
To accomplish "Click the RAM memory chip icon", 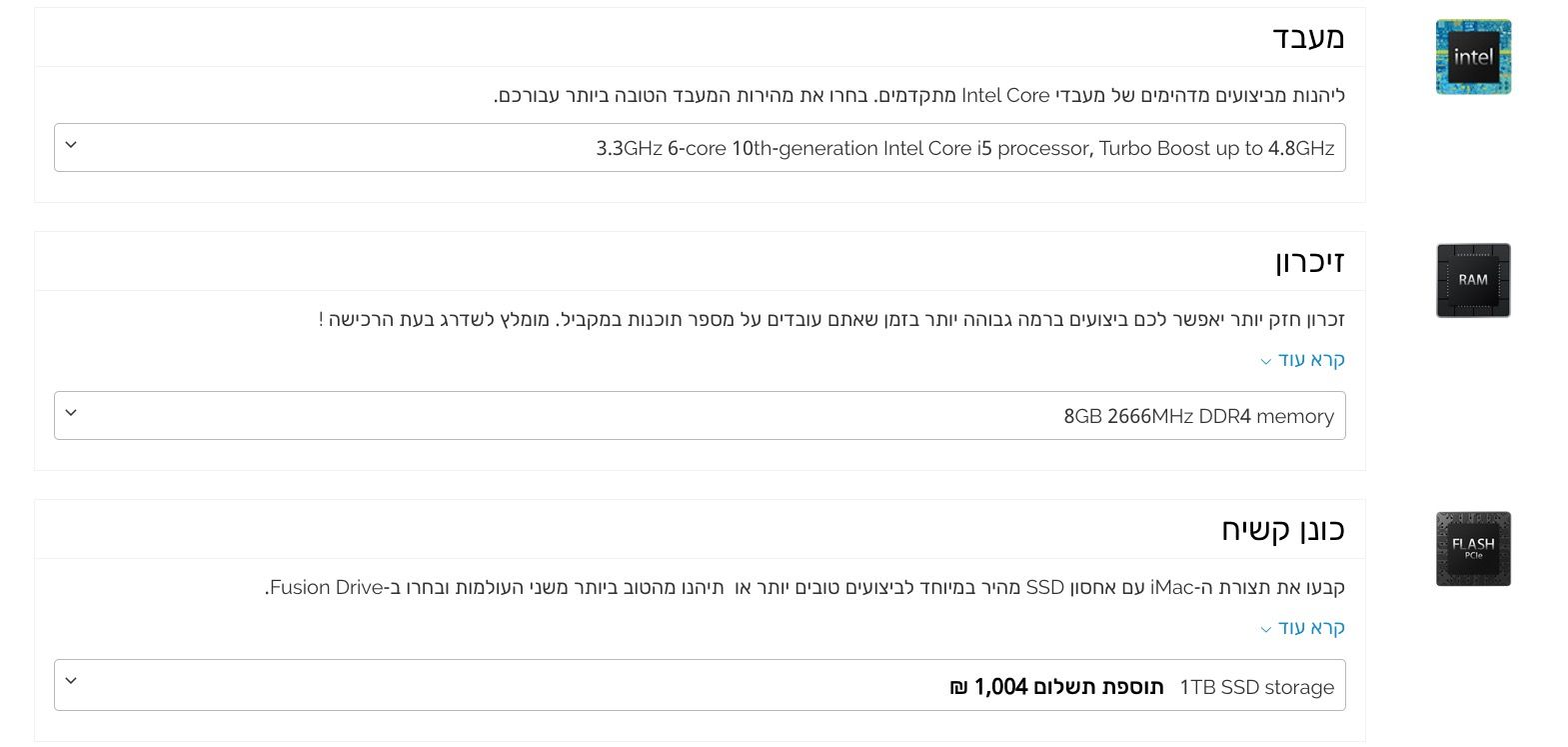I will pyautogui.click(x=1473, y=280).
